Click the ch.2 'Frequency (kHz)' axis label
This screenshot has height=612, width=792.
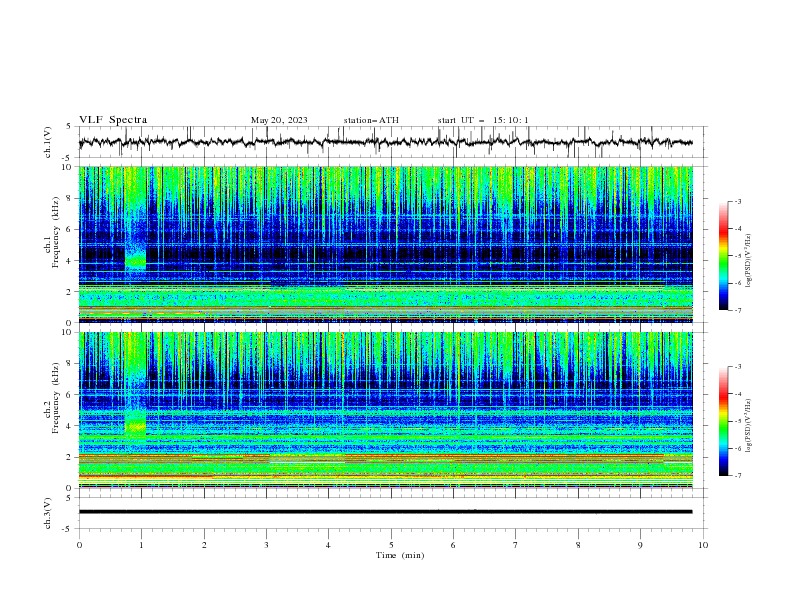pyautogui.click(x=56, y=397)
